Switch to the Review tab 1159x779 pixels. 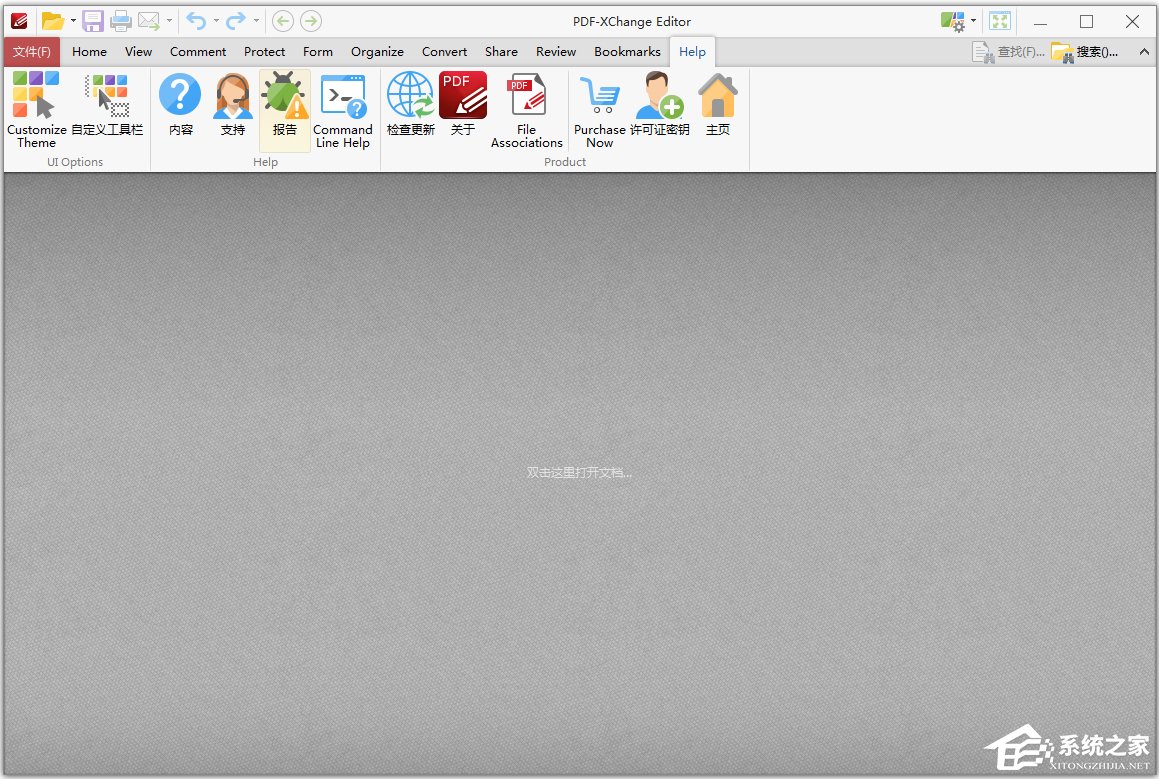(x=556, y=52)
